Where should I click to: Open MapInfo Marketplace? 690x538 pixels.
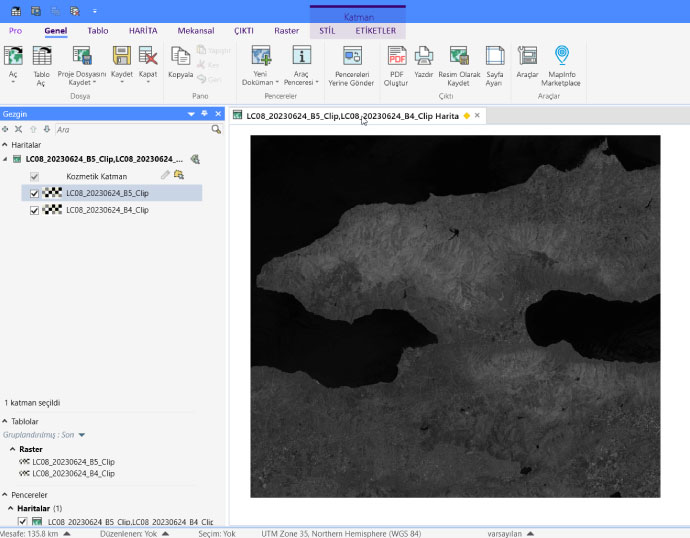560,62
